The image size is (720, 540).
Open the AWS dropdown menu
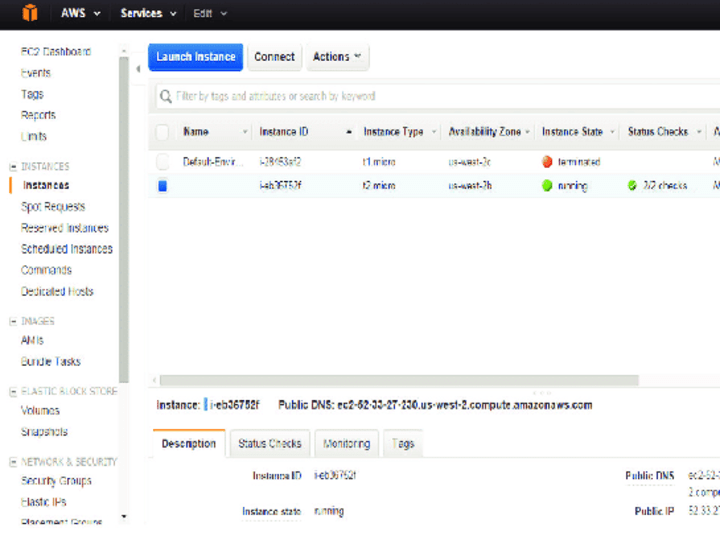(81, 13)
